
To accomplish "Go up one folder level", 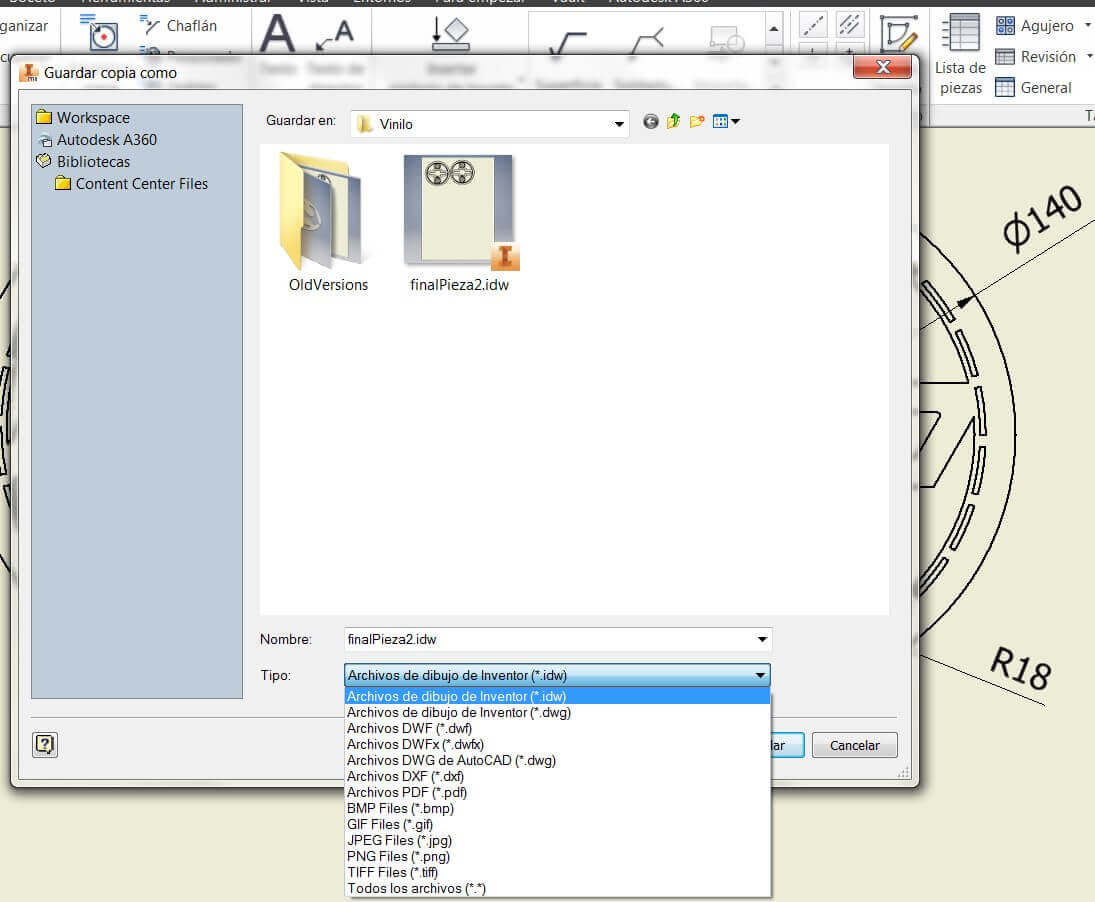I will point(673,122).
